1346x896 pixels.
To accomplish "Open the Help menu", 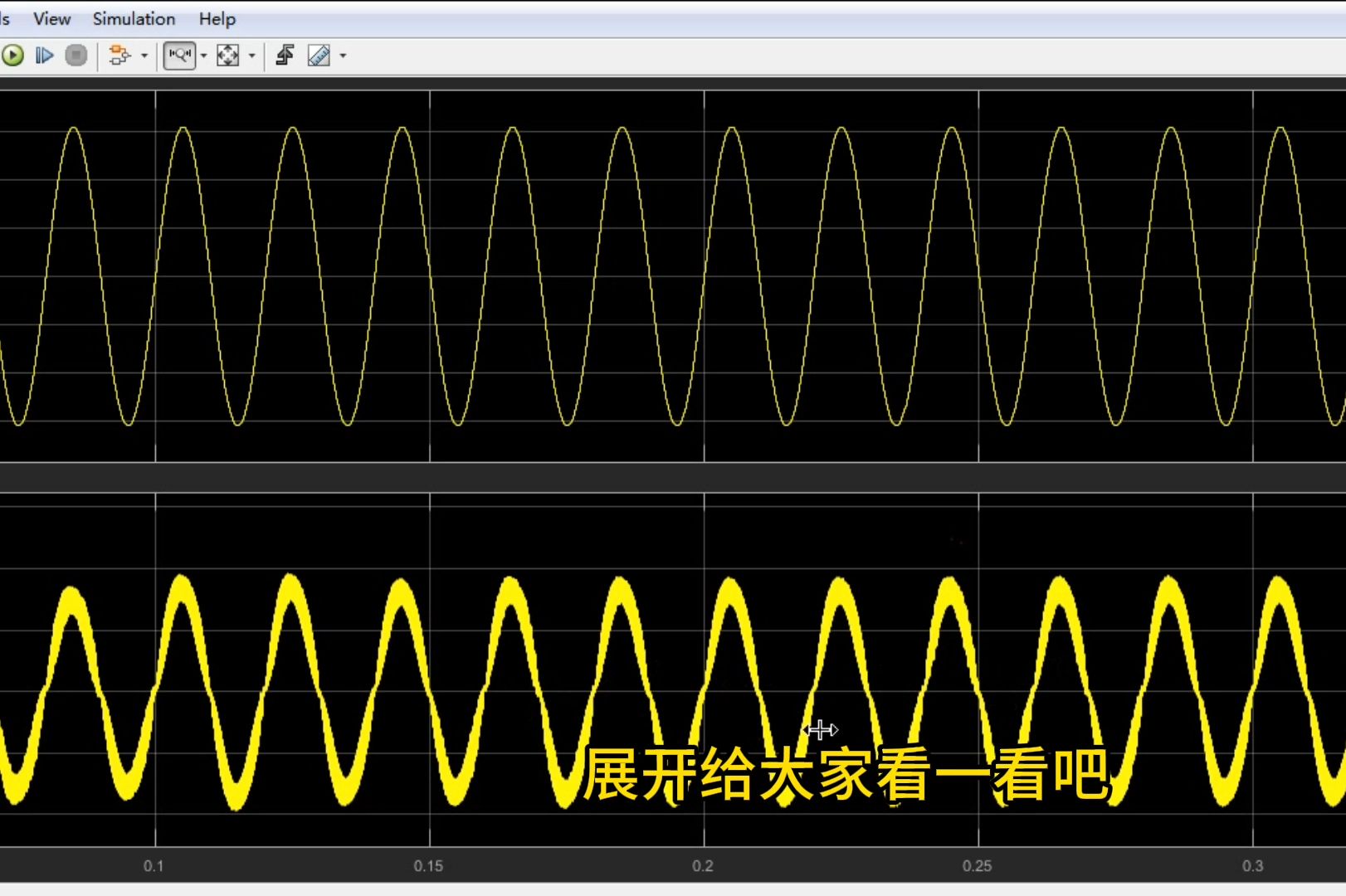I will click(x=217, y=18).
